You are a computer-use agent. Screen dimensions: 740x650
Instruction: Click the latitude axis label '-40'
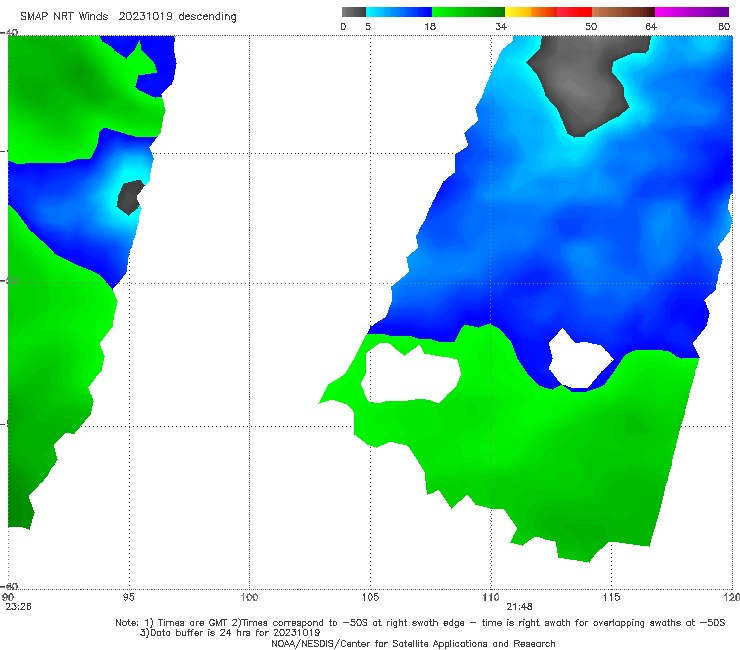tap(10, 32)
